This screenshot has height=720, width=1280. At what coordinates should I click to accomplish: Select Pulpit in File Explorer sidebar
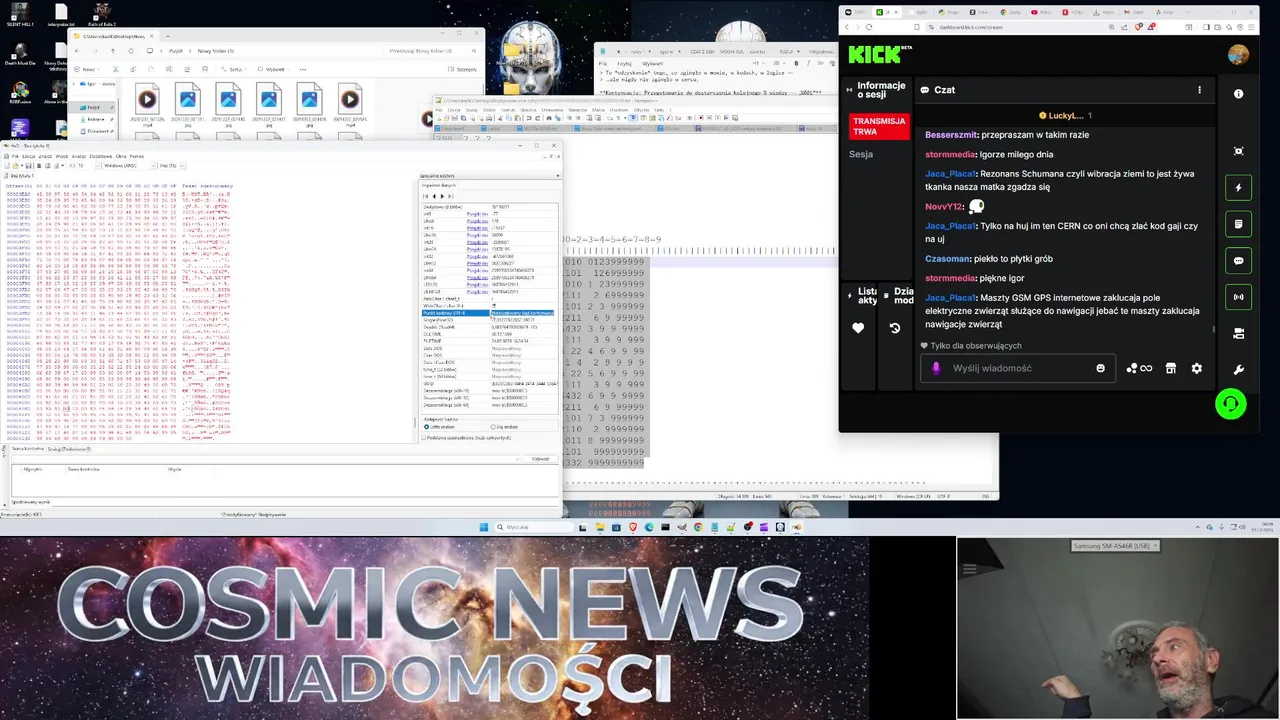(93, 107)
